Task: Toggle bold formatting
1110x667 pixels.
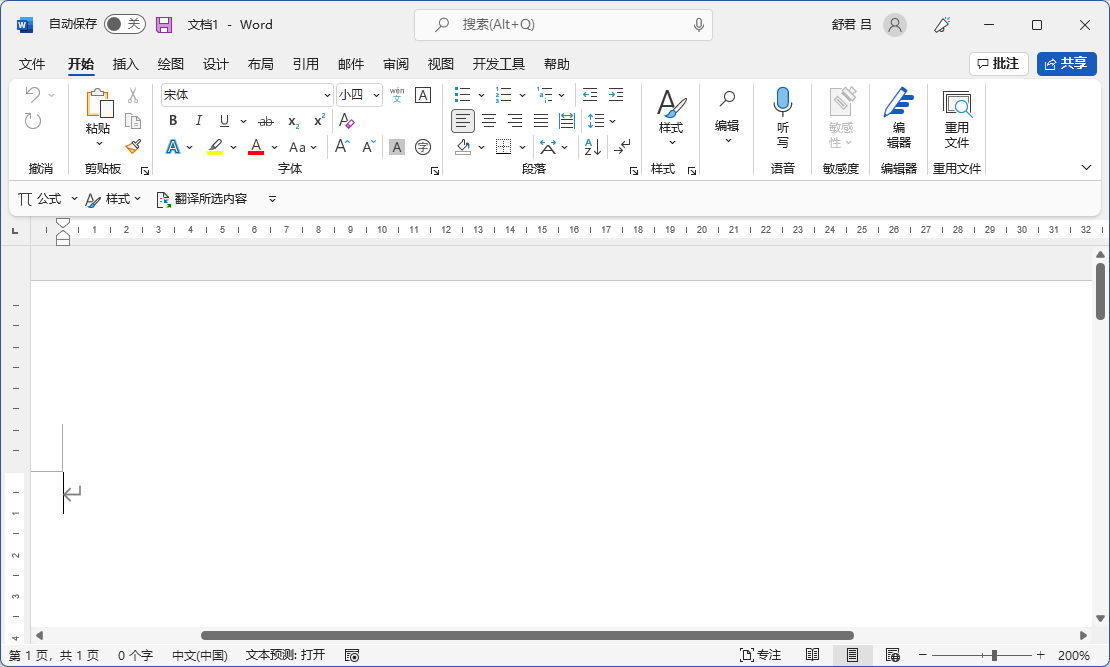Action: tap(173, 121)
